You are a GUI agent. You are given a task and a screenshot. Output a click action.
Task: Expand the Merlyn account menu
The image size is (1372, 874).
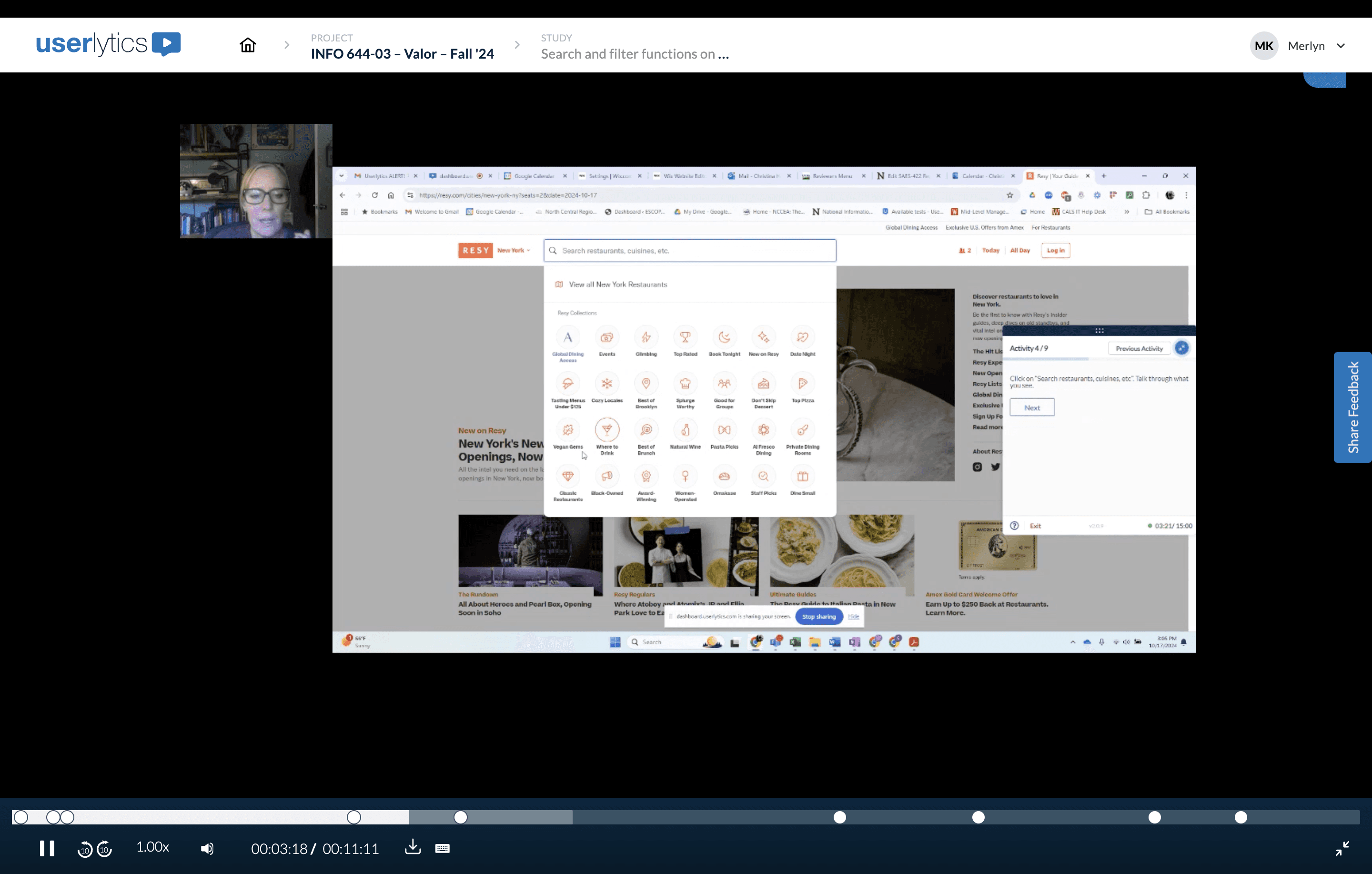1341,46
